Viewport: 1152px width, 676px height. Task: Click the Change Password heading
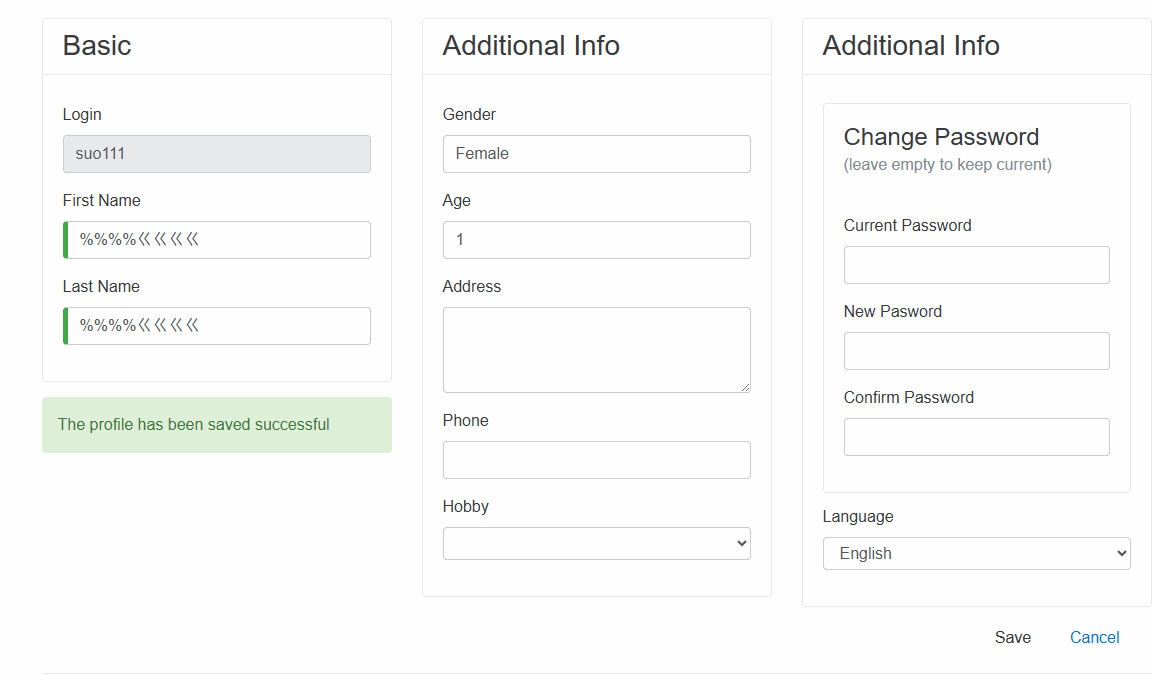pos(941,137)
